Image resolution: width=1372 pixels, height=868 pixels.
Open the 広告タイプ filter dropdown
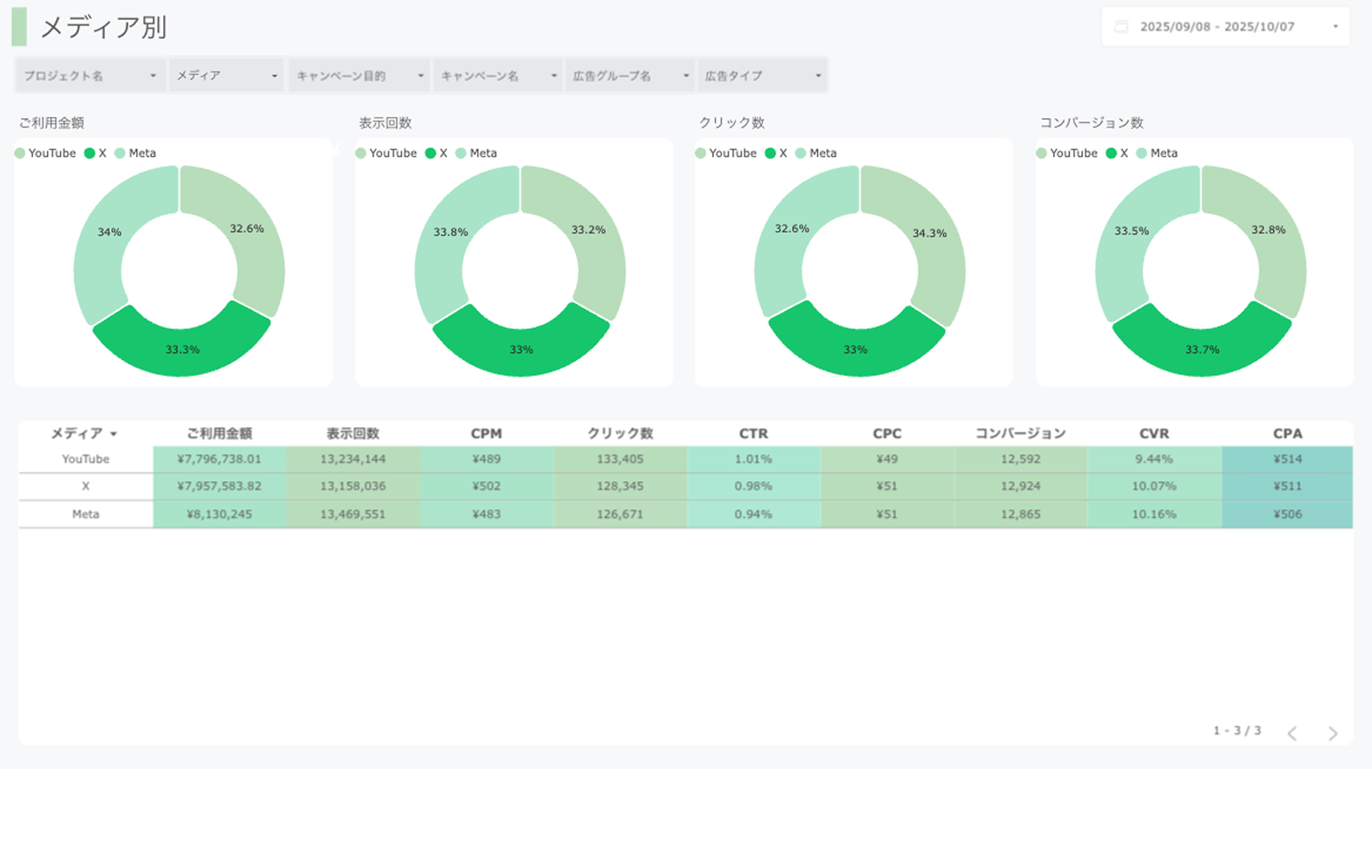point(762,76)
